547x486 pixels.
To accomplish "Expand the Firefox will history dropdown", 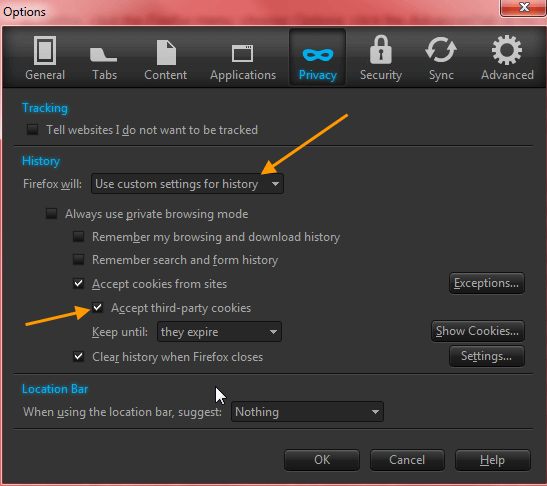I will pos(187,184).
